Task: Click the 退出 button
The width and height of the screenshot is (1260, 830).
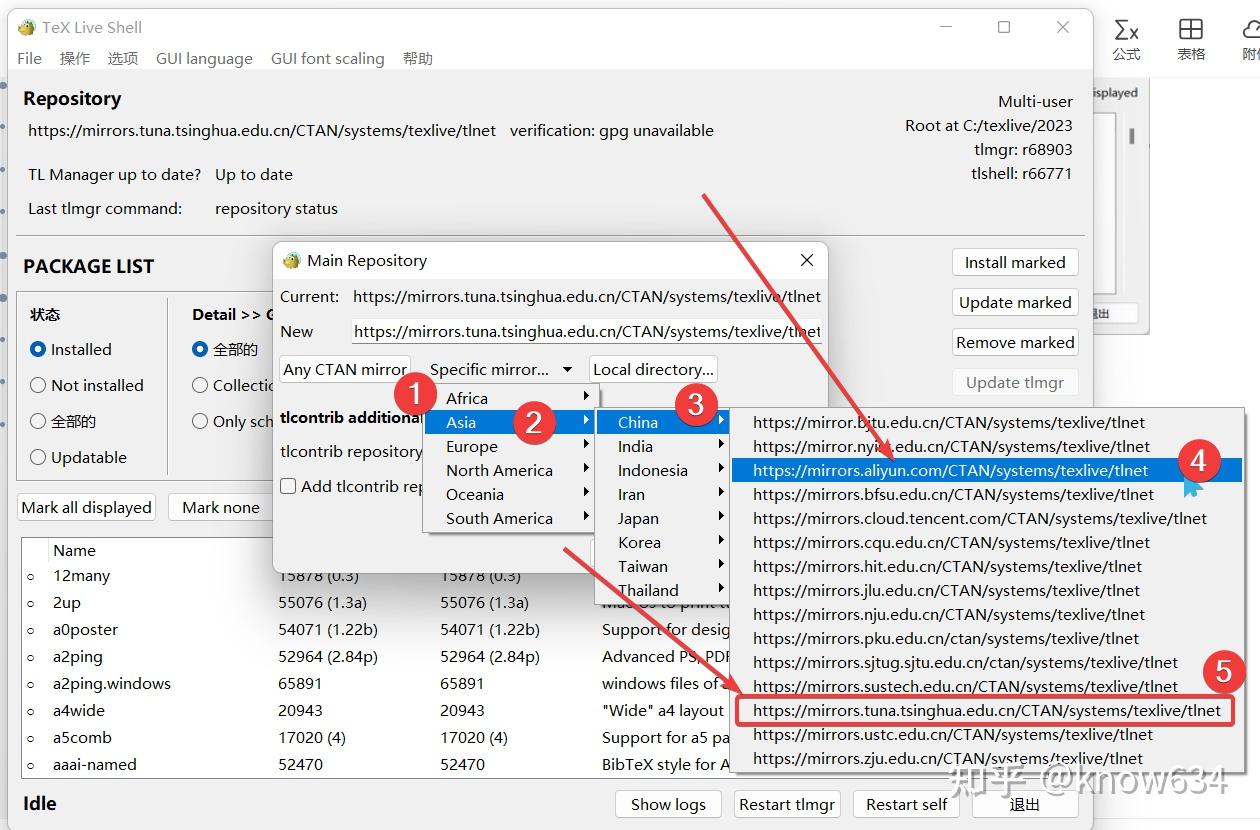Action: pyautogui.click(x=1024, y=804)
